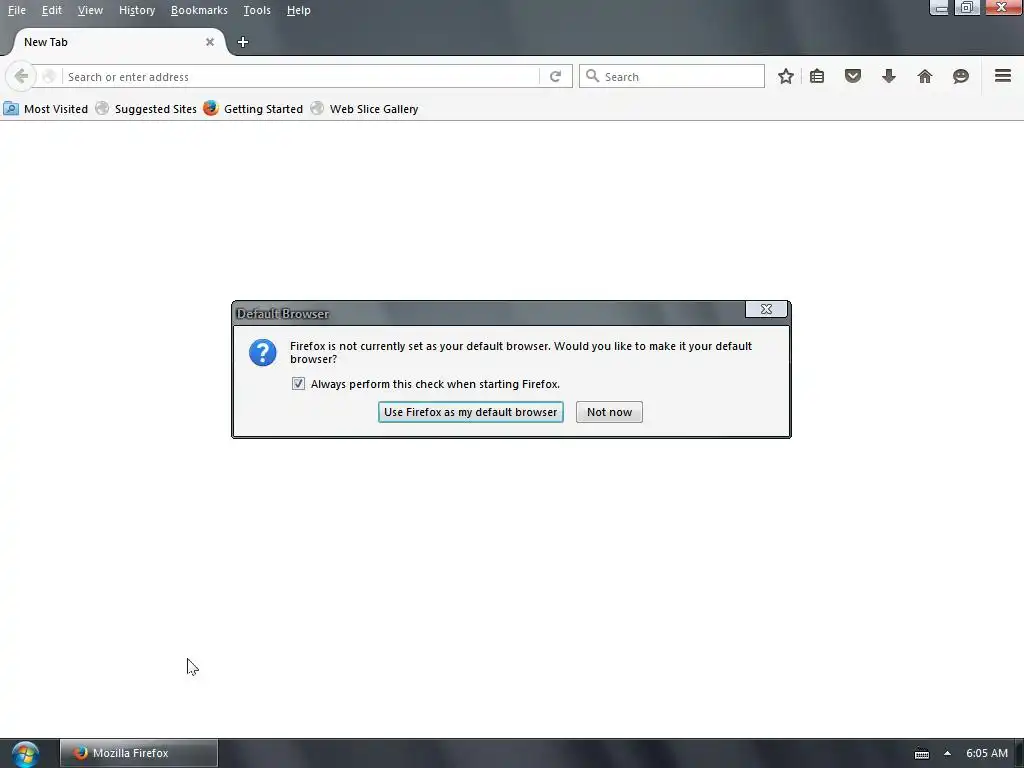Go to the Home page icon
This screenshot has height=768, width=1024.
[925, 76]
